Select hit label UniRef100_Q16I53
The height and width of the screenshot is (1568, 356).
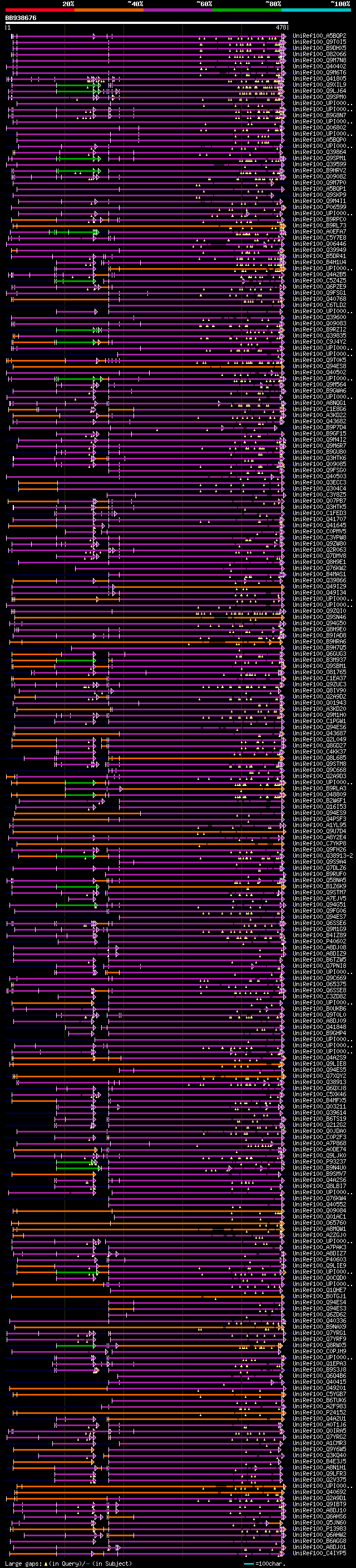tap(319, 807)
